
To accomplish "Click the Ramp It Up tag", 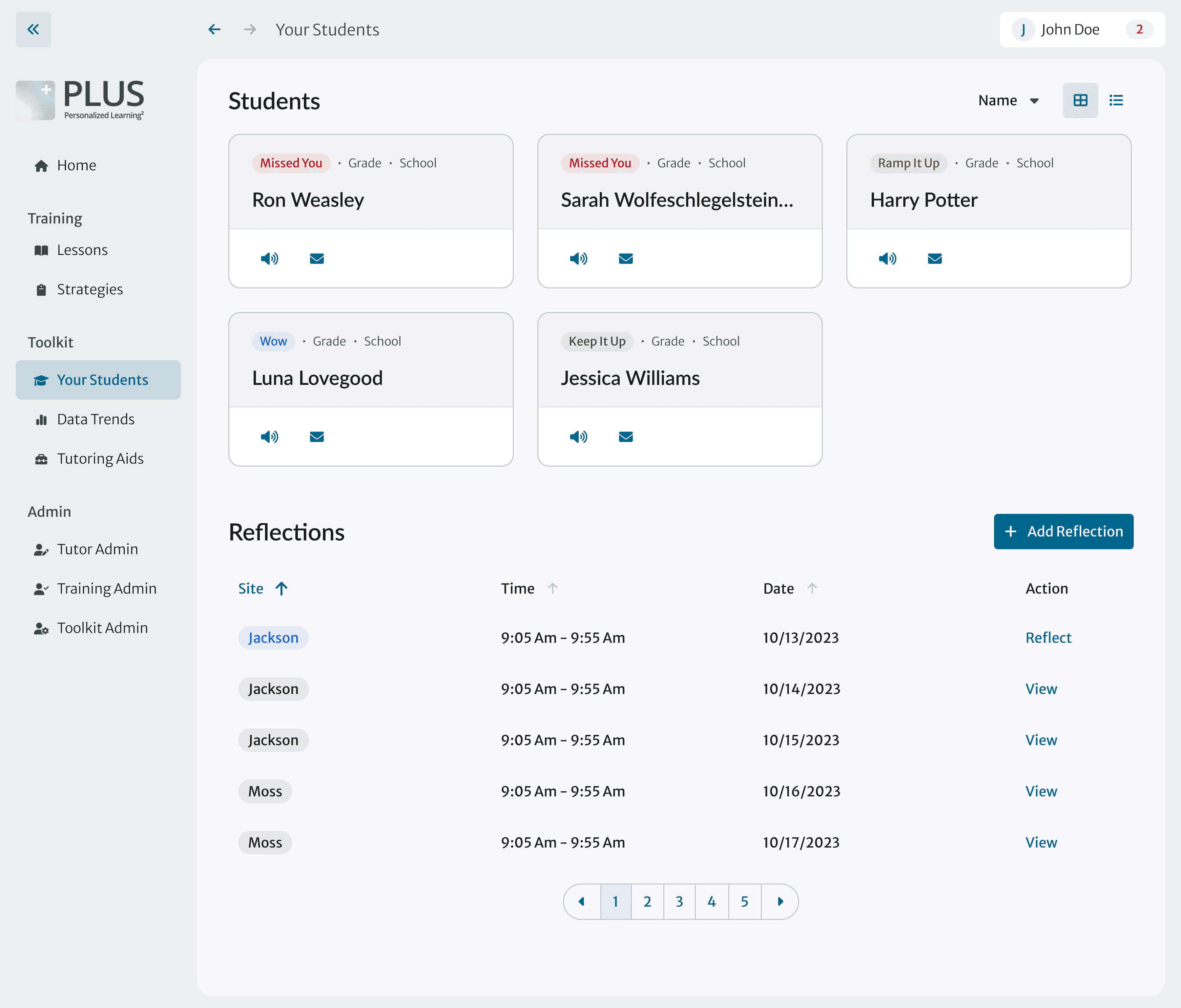I will [x=908, y=163].
